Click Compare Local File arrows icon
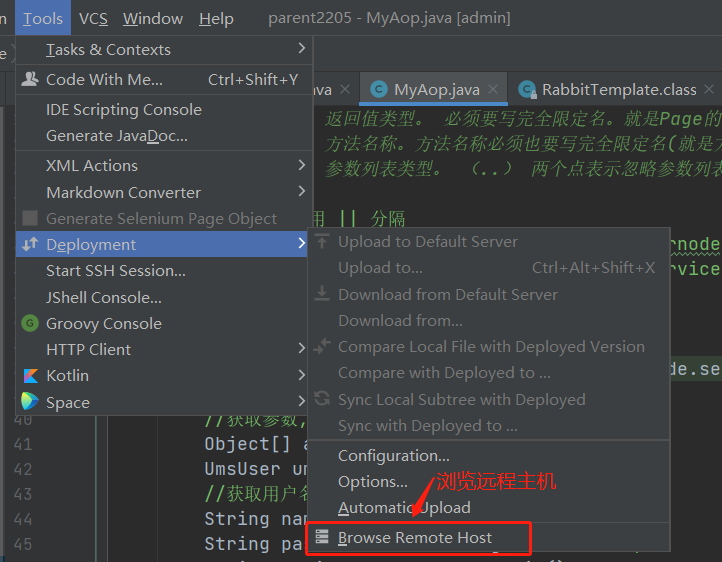 point(322,346)
